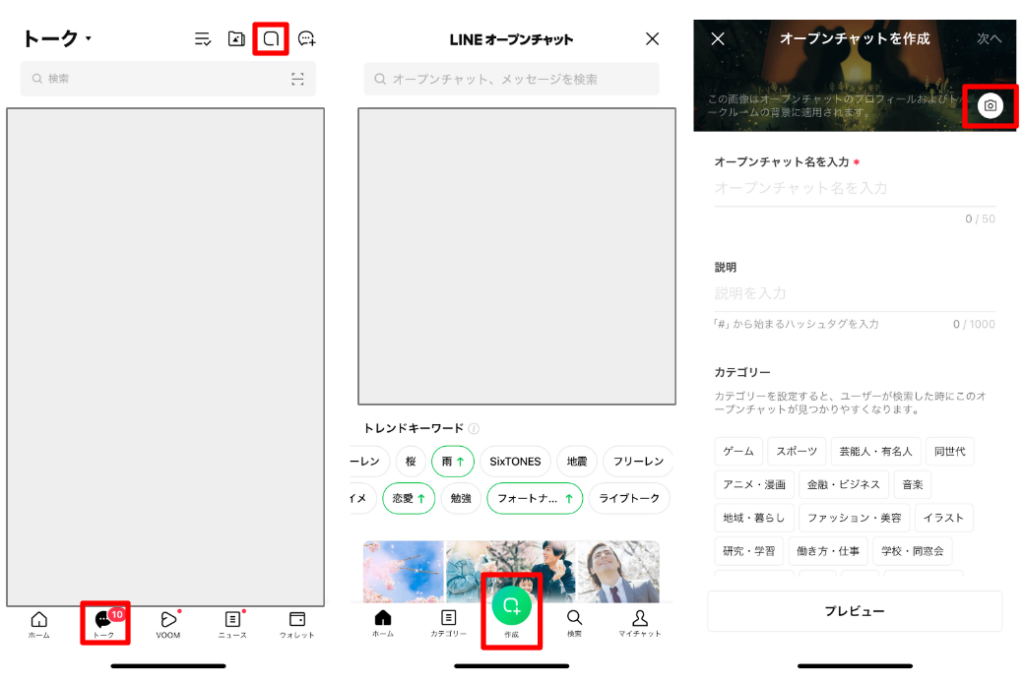Click the 0 / 50 character counter
This screenshot has height=684, width=1024.
(980, 219)
